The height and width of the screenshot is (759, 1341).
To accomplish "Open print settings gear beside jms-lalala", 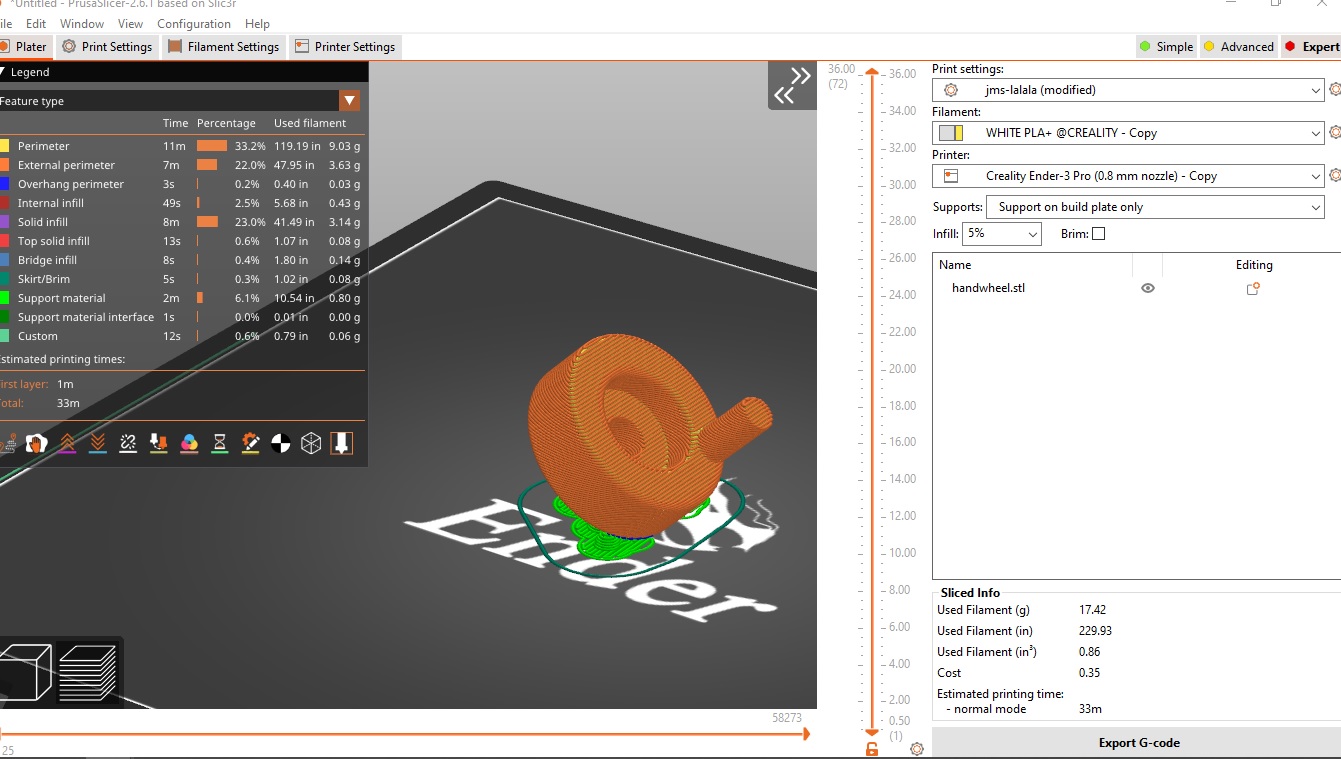I will coord(1334,90).
